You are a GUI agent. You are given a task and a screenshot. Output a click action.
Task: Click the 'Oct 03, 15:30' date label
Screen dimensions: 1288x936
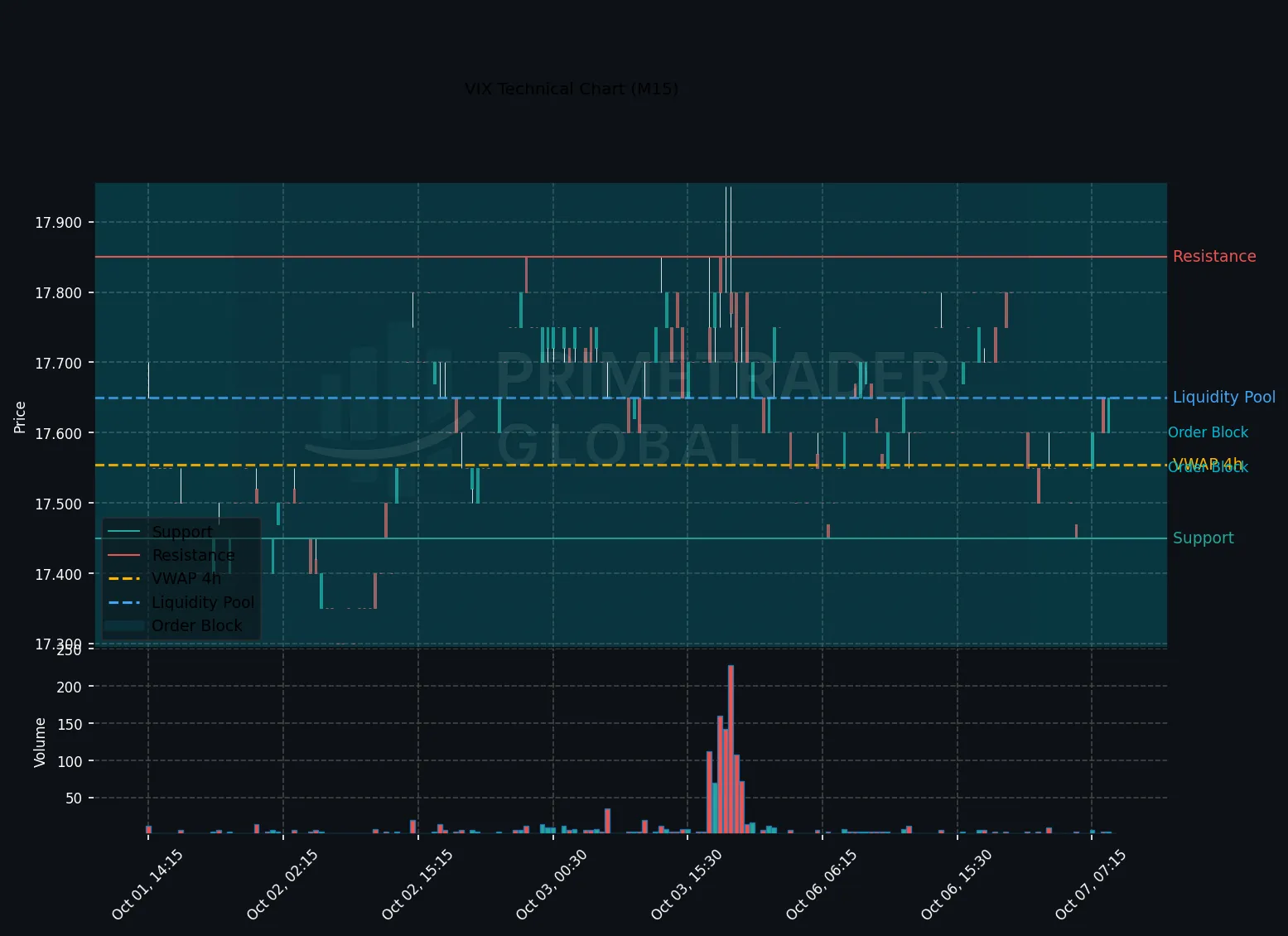pos(687,884)
